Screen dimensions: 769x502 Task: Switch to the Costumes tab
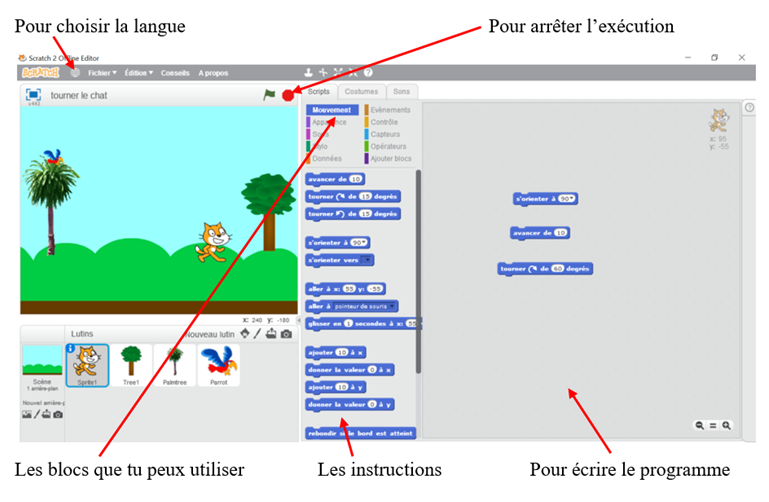(361, 91)
